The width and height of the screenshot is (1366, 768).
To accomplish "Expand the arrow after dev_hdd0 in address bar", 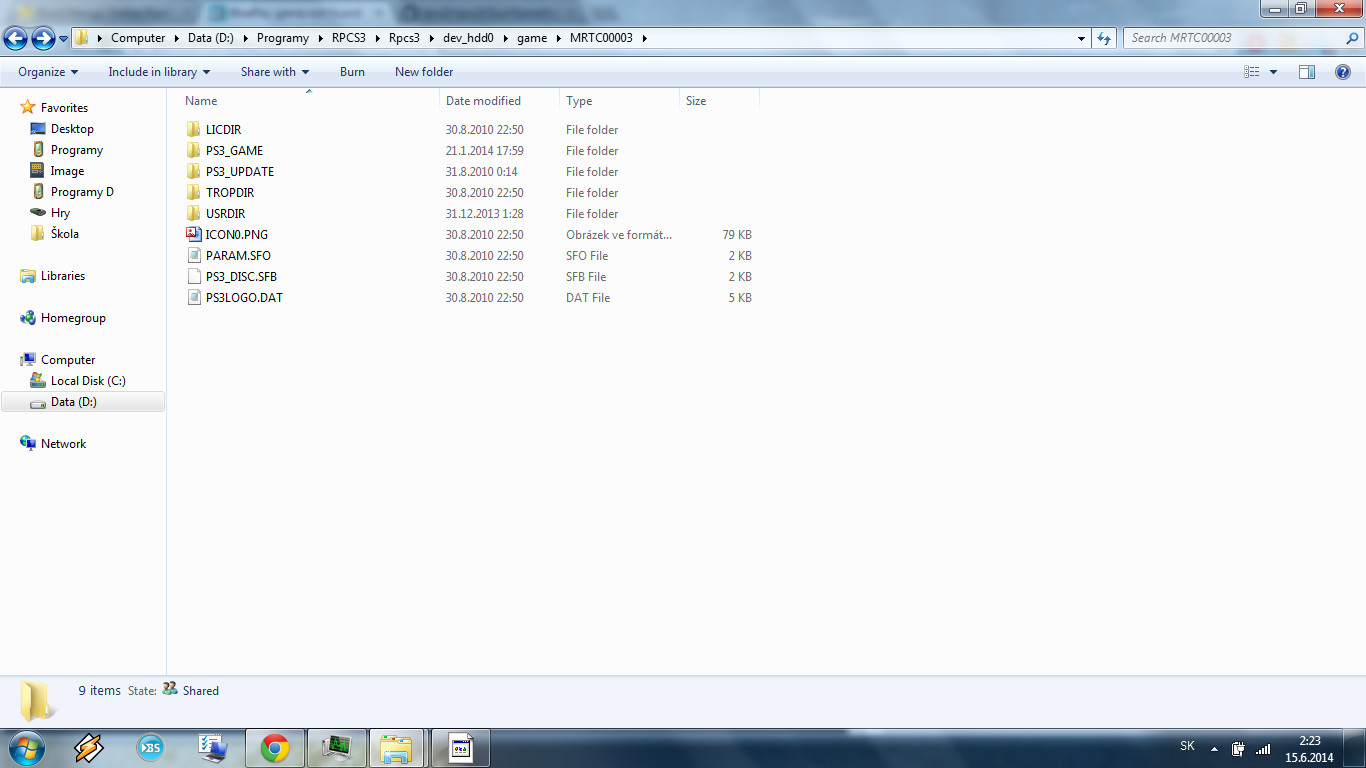I will click(x=506, y=38).
